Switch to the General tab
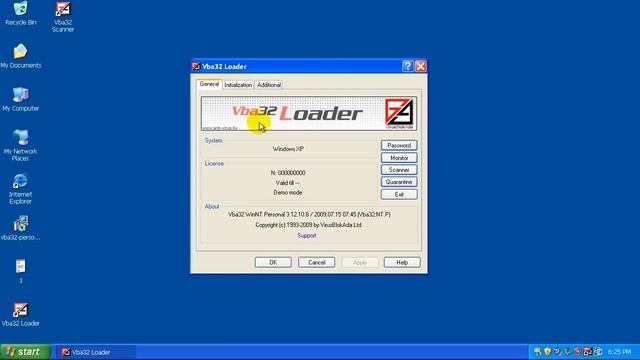 (x=209, y=84)
